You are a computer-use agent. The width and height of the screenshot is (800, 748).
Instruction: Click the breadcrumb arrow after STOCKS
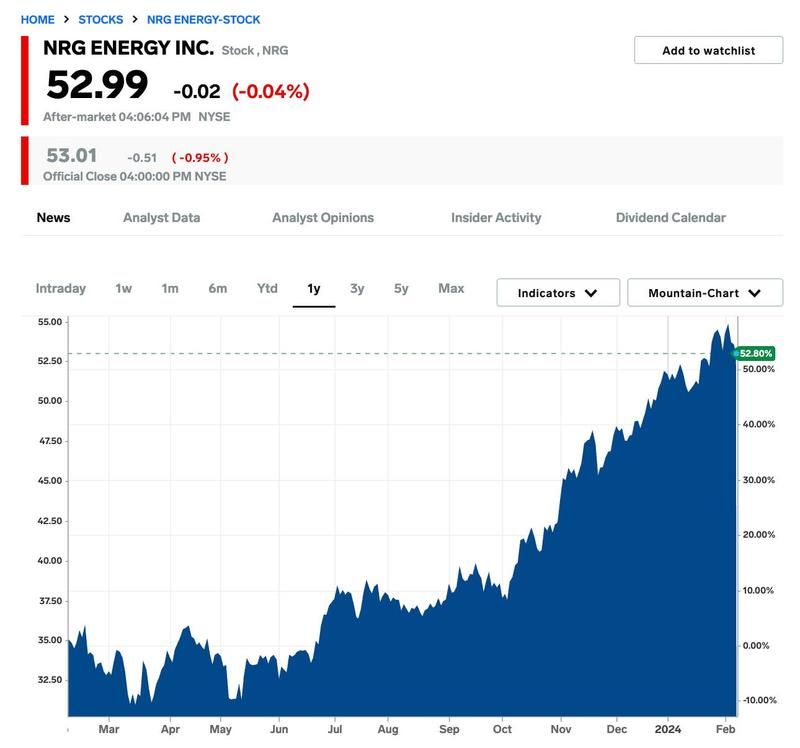(x=135, y=19)
